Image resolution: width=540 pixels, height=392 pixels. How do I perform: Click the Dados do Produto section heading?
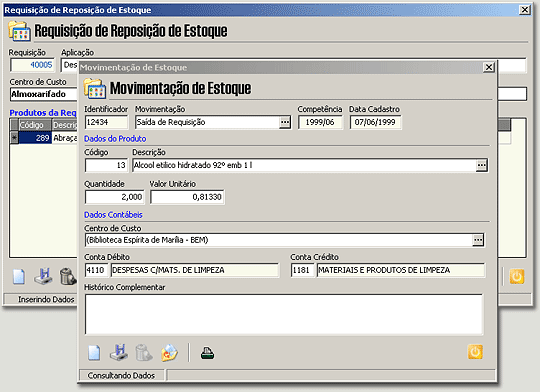[x=115, y=139]
